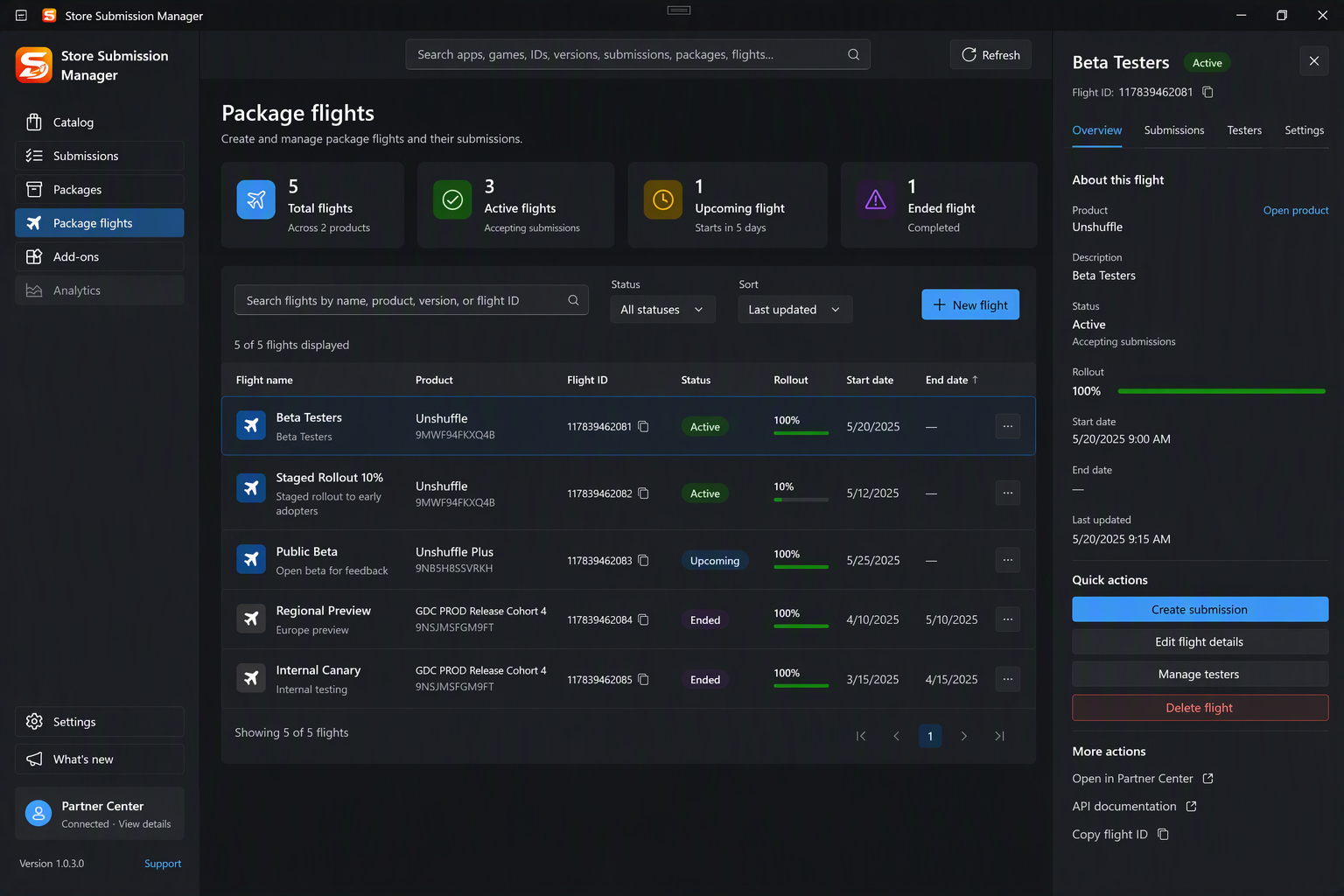Image resolution: width=1344 pixels, height=896 pixels.
Task: Open the All statuses dropdown
Action: coord(662,310)
